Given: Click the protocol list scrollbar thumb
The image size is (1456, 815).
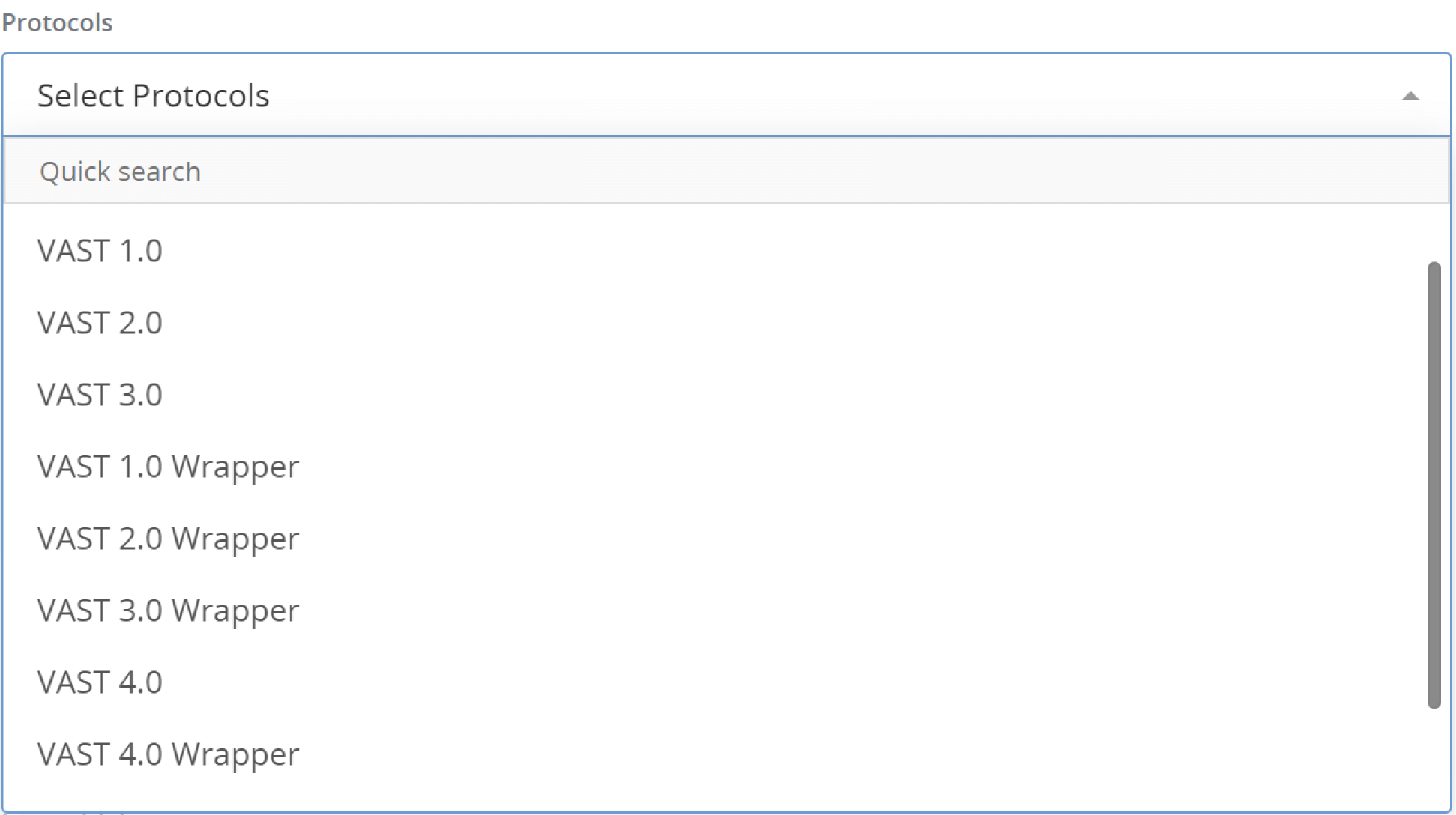Looking at the screenshot, I should [1434, 484].
